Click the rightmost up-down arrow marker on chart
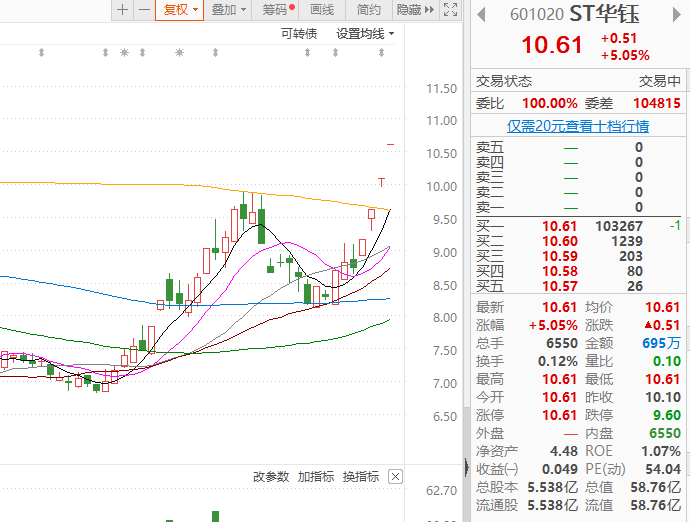Viewport: 690px width, 522px height. [x=381, y=52]
